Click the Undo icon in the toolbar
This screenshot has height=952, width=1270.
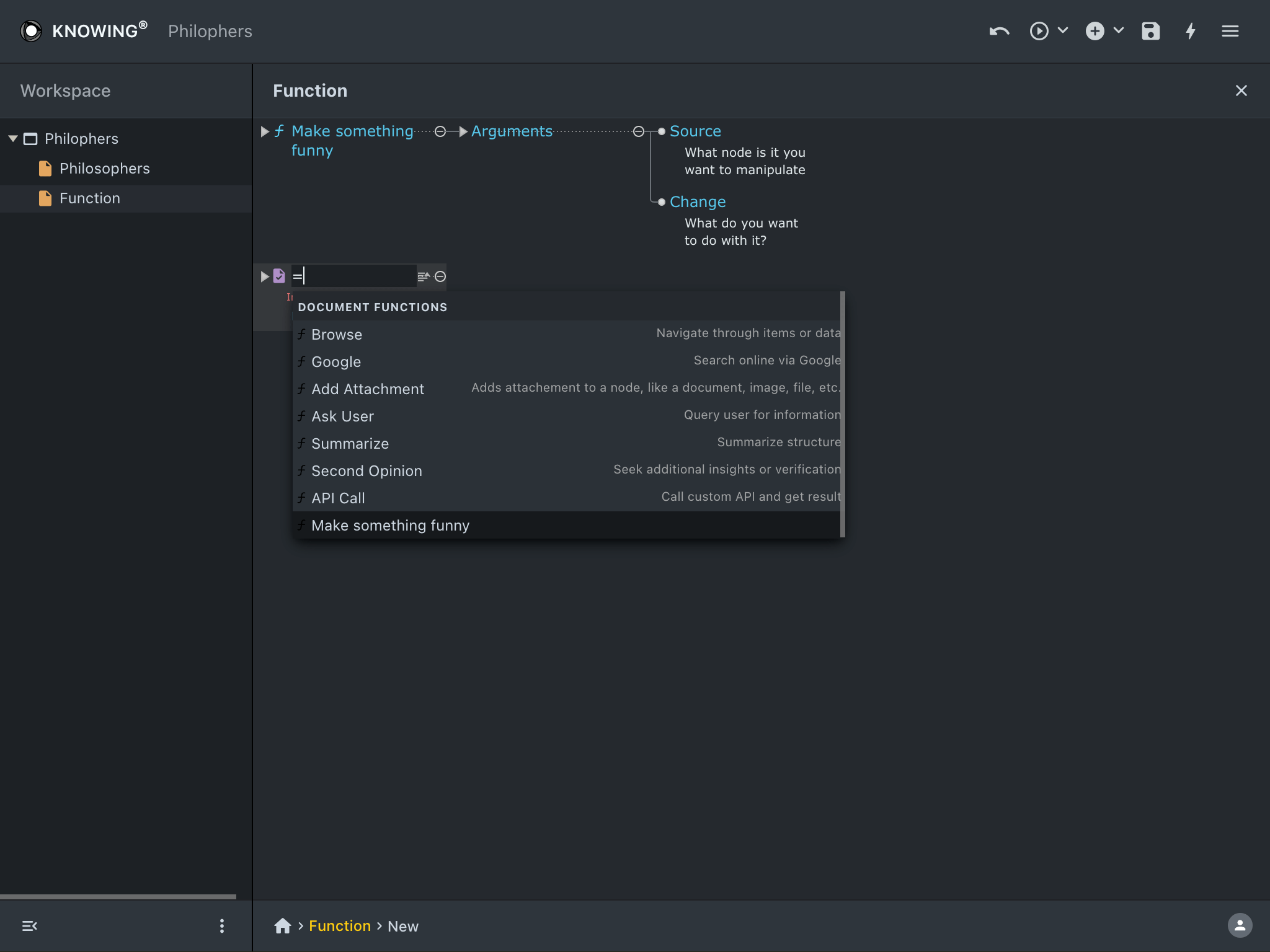pos(998,31)
